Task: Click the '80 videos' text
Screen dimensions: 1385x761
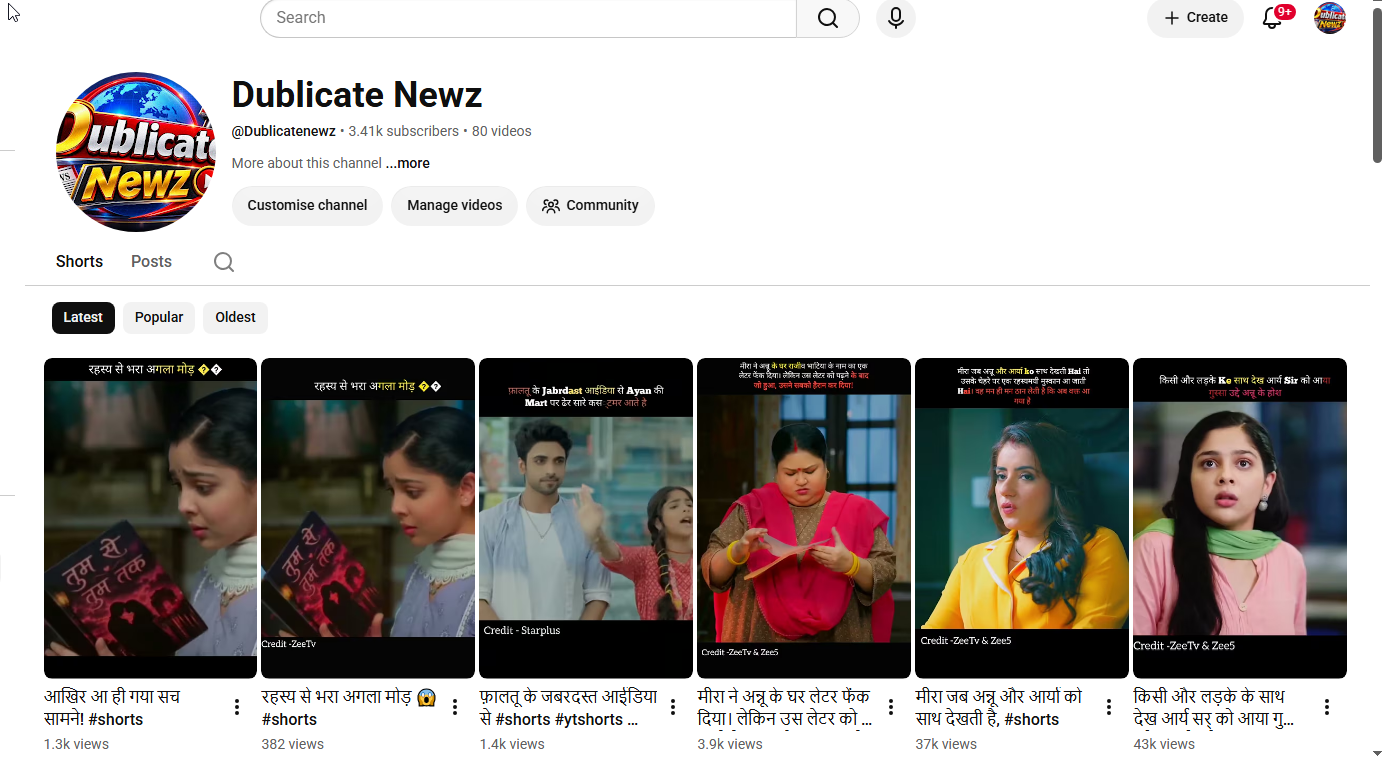Action: [502, 131]
